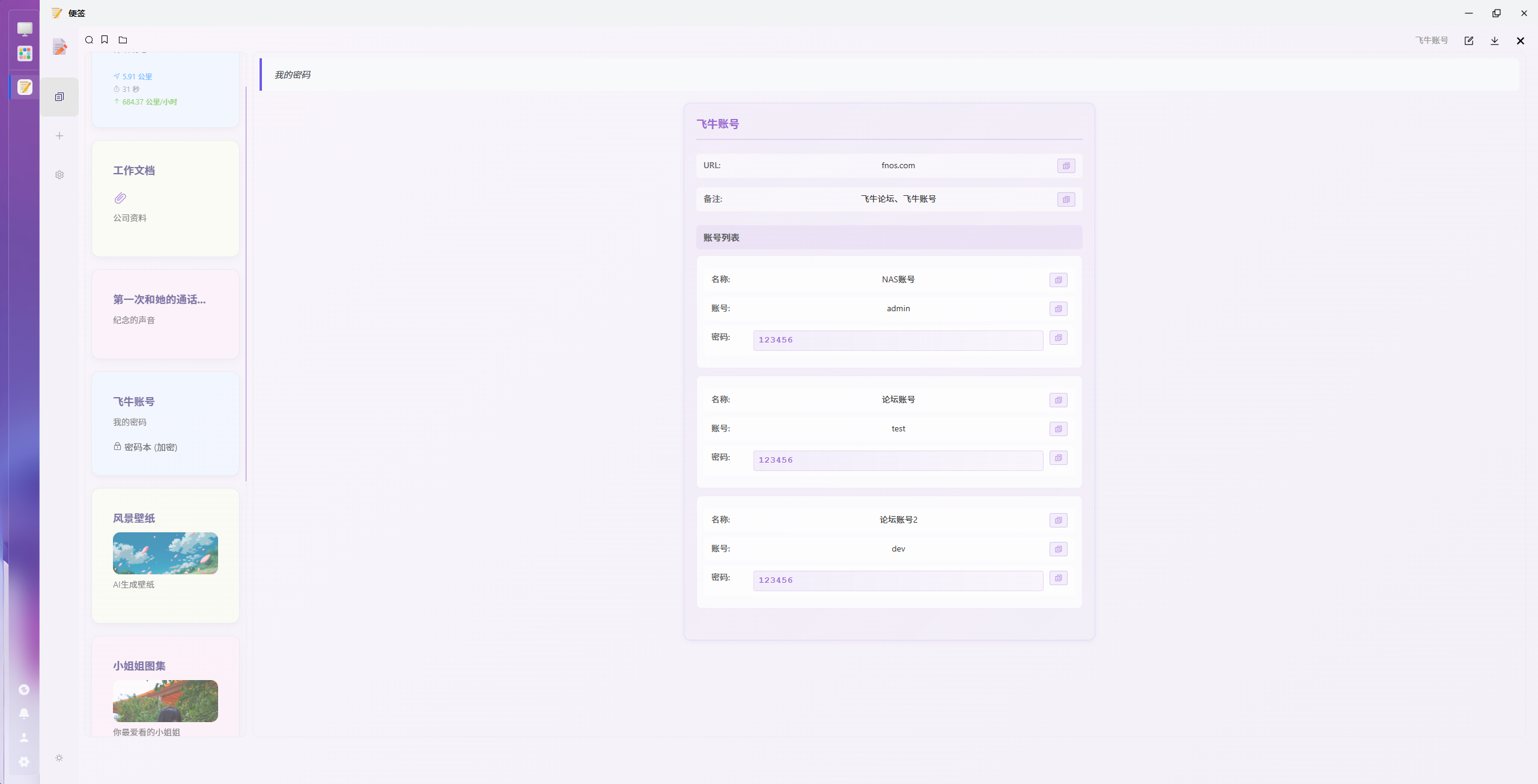Click the 风景壁纸 thumbnail image
1538x784 pixels.
click(x=165, y=553)
